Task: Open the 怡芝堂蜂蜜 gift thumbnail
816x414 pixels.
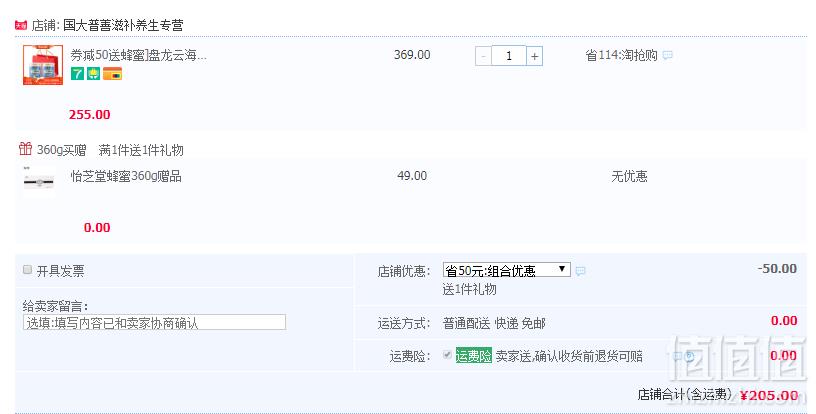Action: tap(39, 181)
